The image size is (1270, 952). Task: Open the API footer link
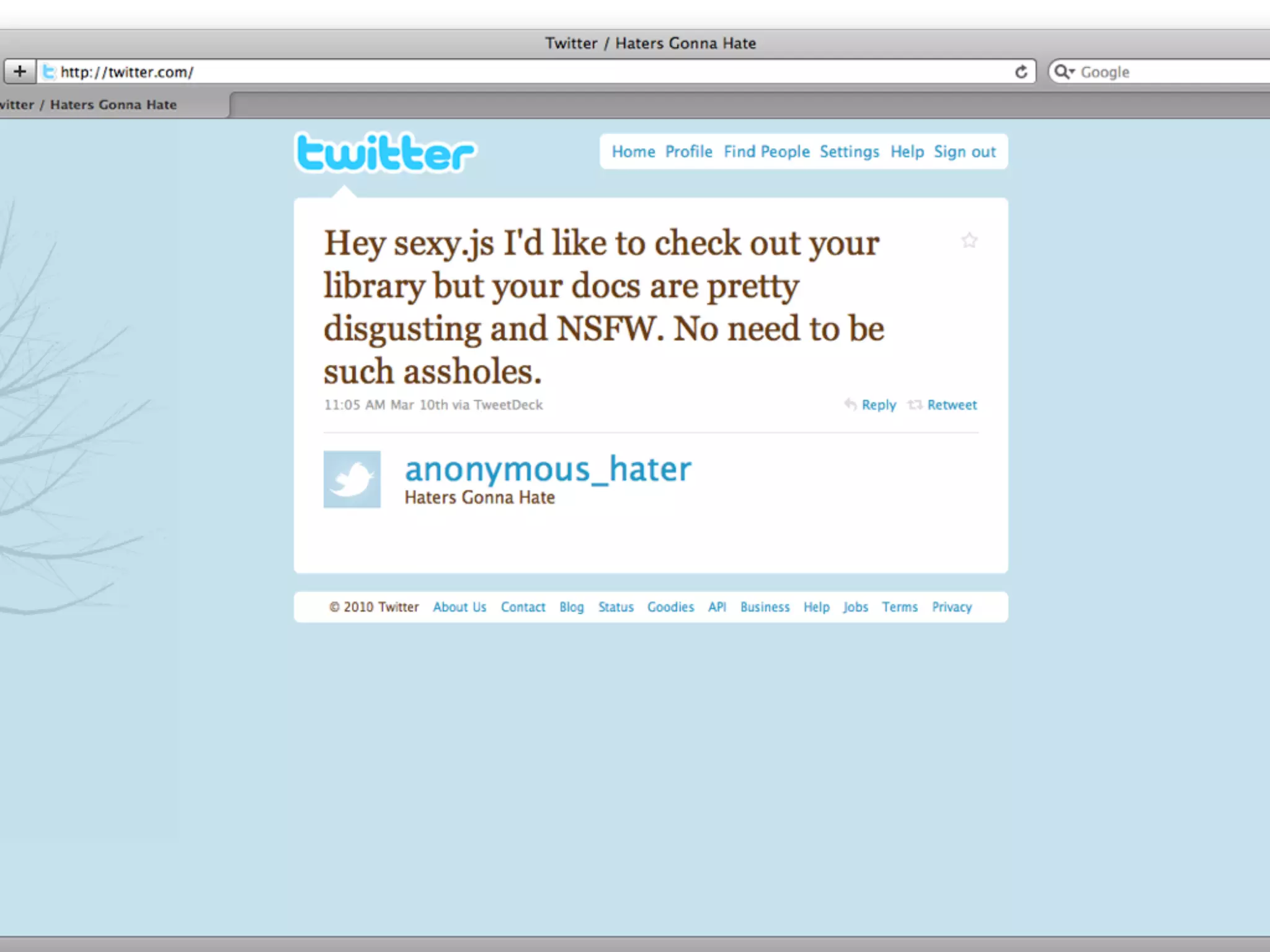[x=717, y=607]
